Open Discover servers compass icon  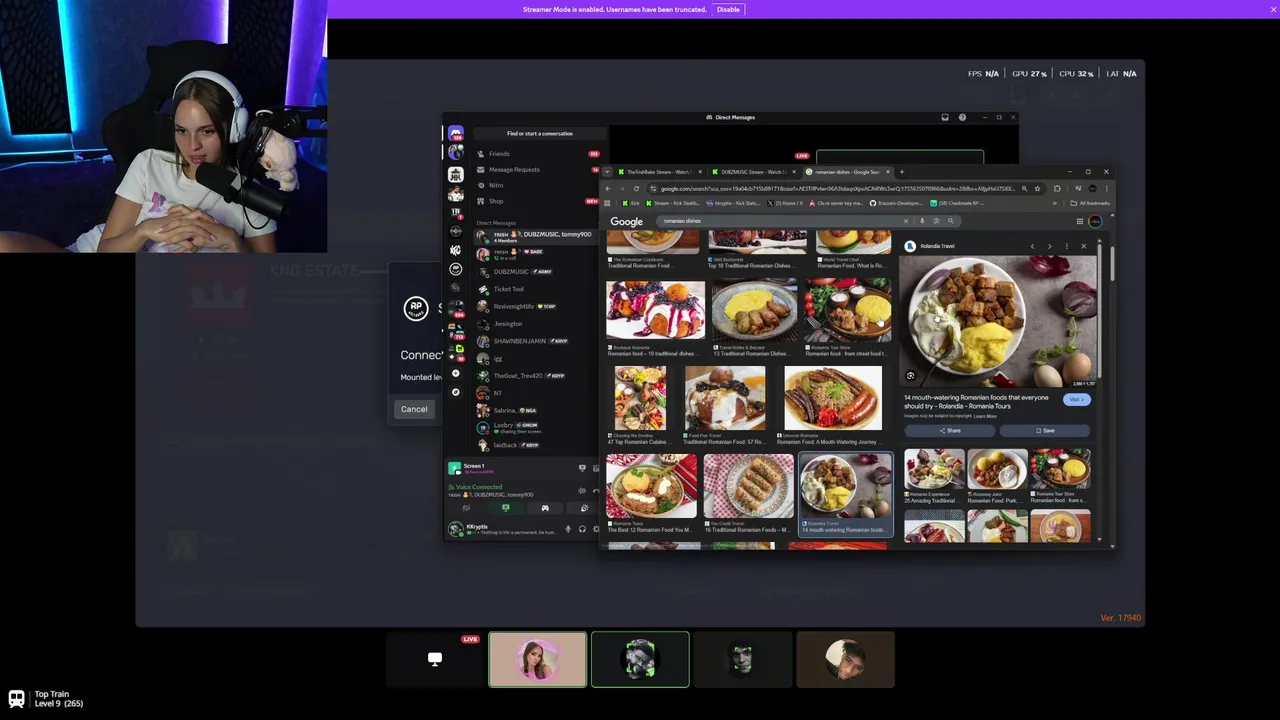[x=456, y=392]
